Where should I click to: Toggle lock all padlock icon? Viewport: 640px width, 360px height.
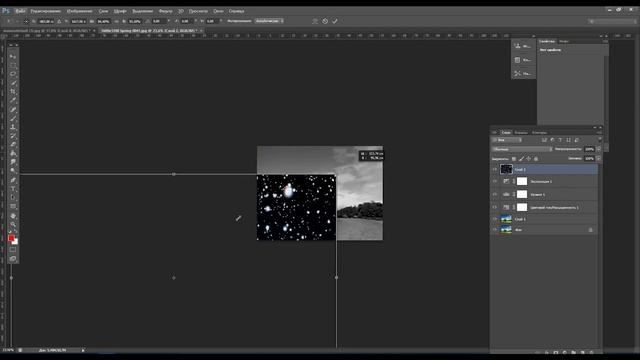click(536, 159)
